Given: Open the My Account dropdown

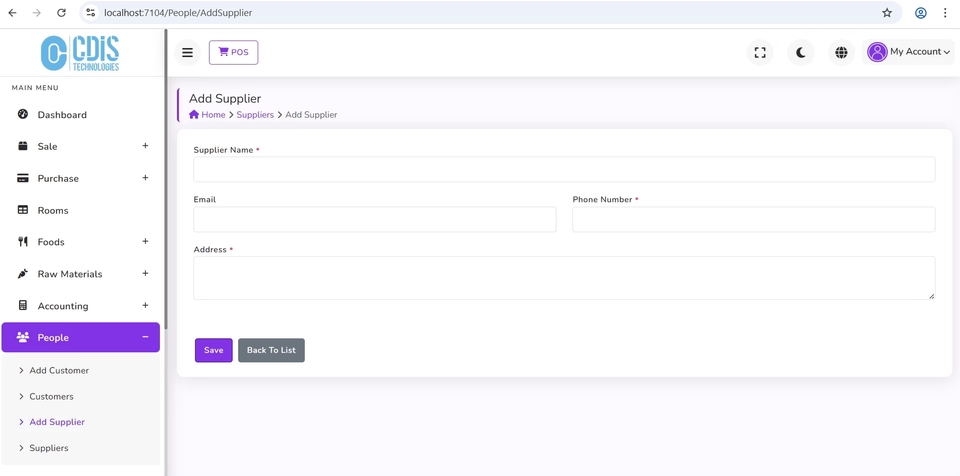Looking at the screenshot, I should pyautogui.click(x=908, y=52).
